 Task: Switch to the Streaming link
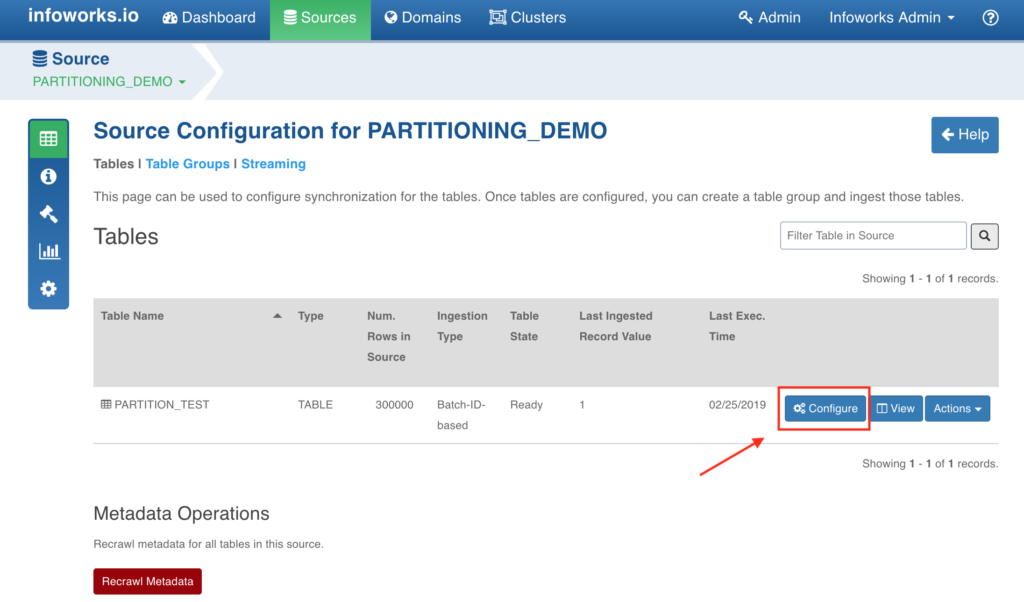[x=274, y=164]
